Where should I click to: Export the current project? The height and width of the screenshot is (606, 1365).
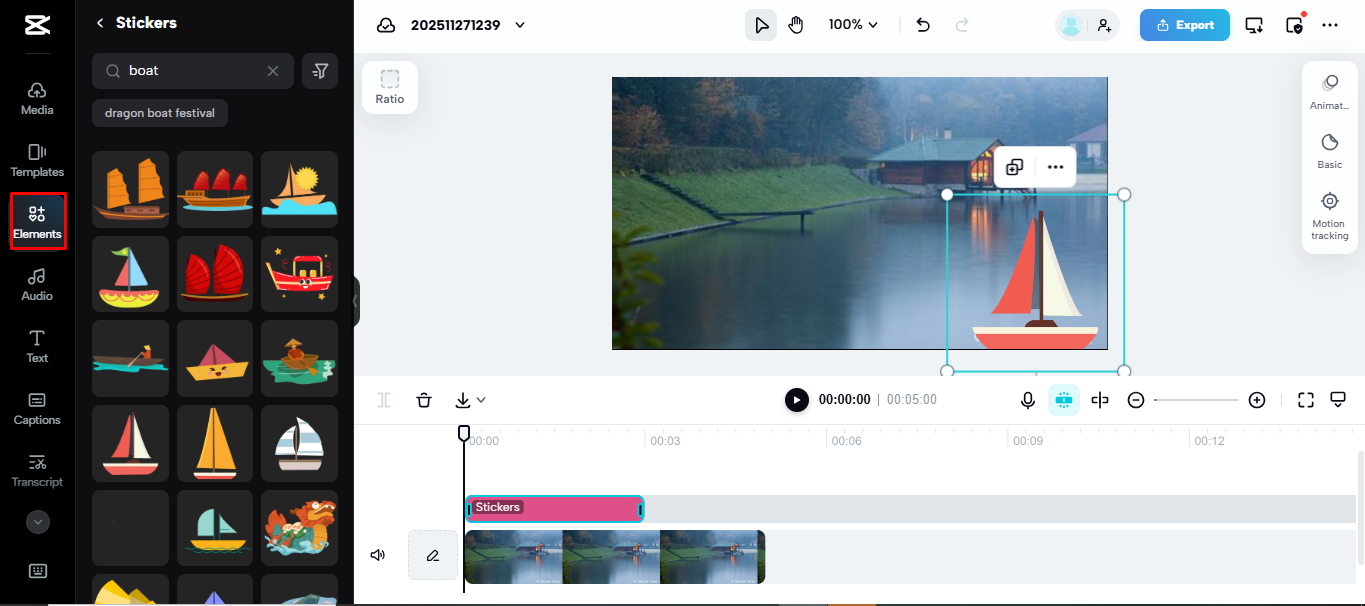coord(1184,24)
